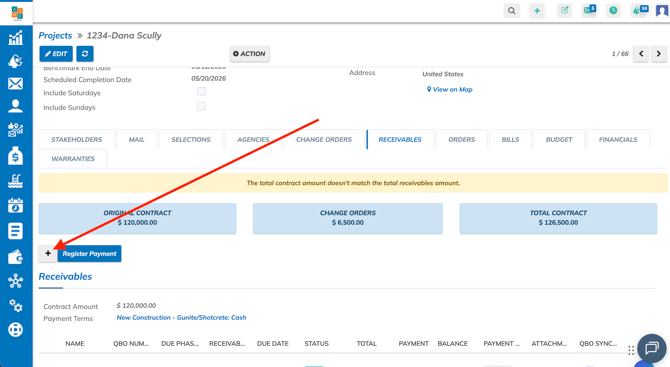Switch to the Selections tab
This screenshot has width=670, height=367.
point(191,139)
